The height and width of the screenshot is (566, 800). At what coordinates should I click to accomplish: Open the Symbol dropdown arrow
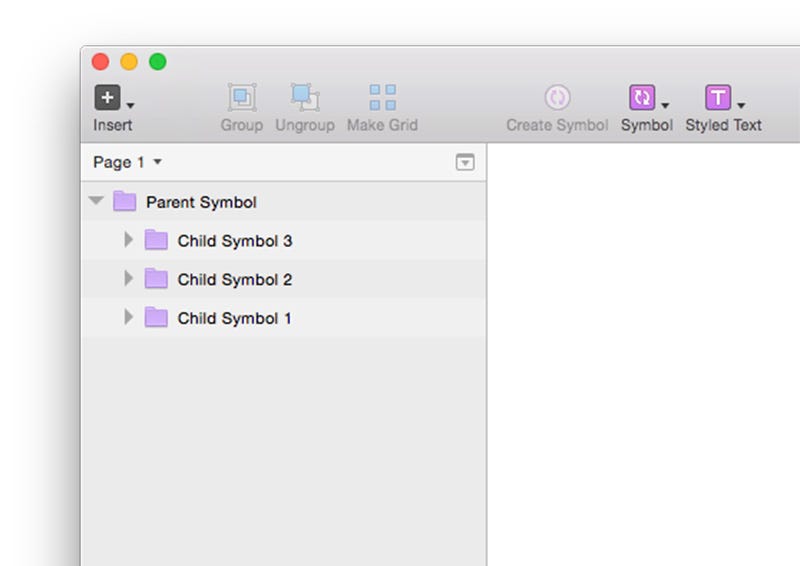point(665,106)
